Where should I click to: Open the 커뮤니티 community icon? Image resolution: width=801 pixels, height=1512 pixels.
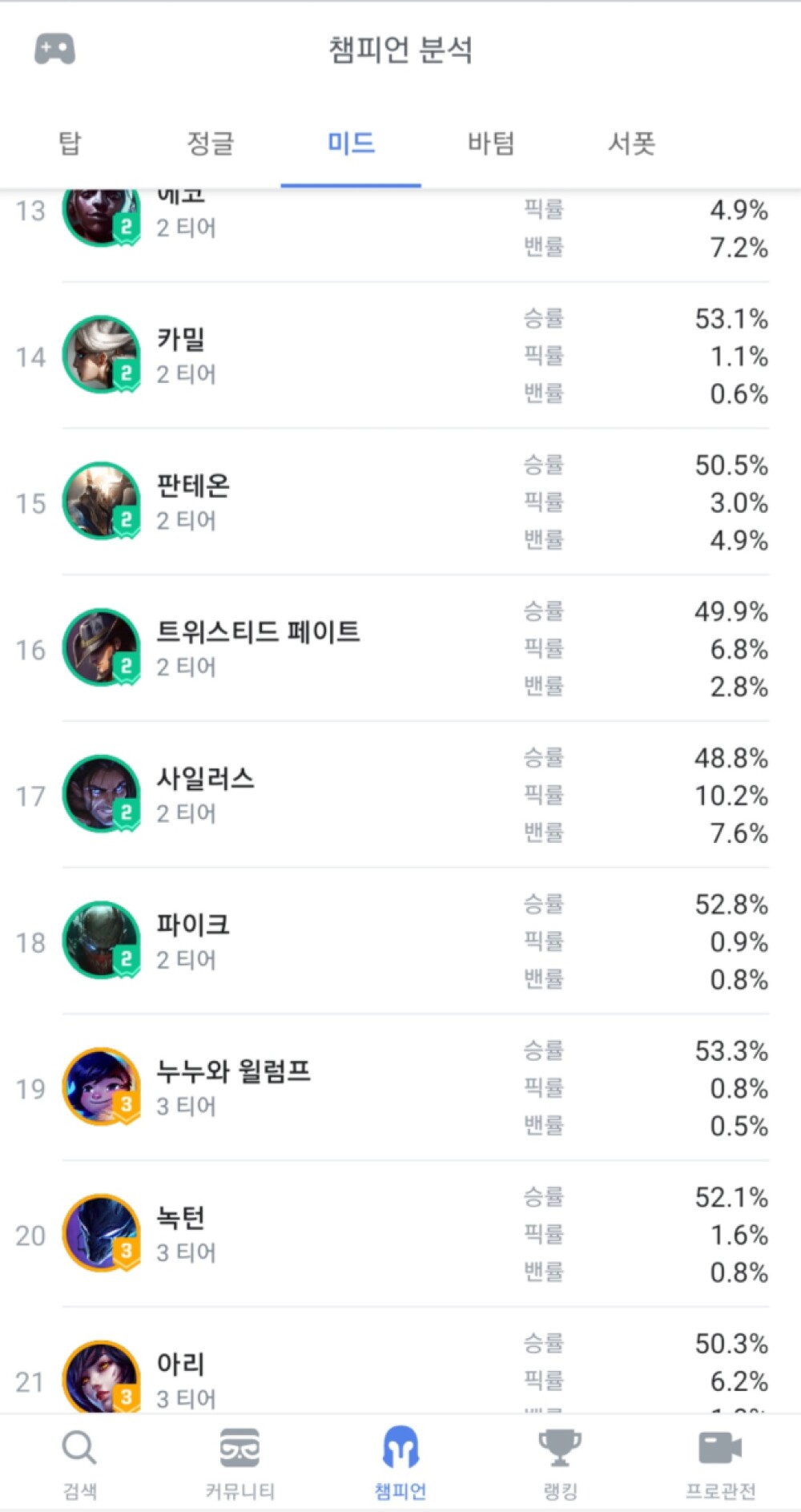[x=239, y=1448]
